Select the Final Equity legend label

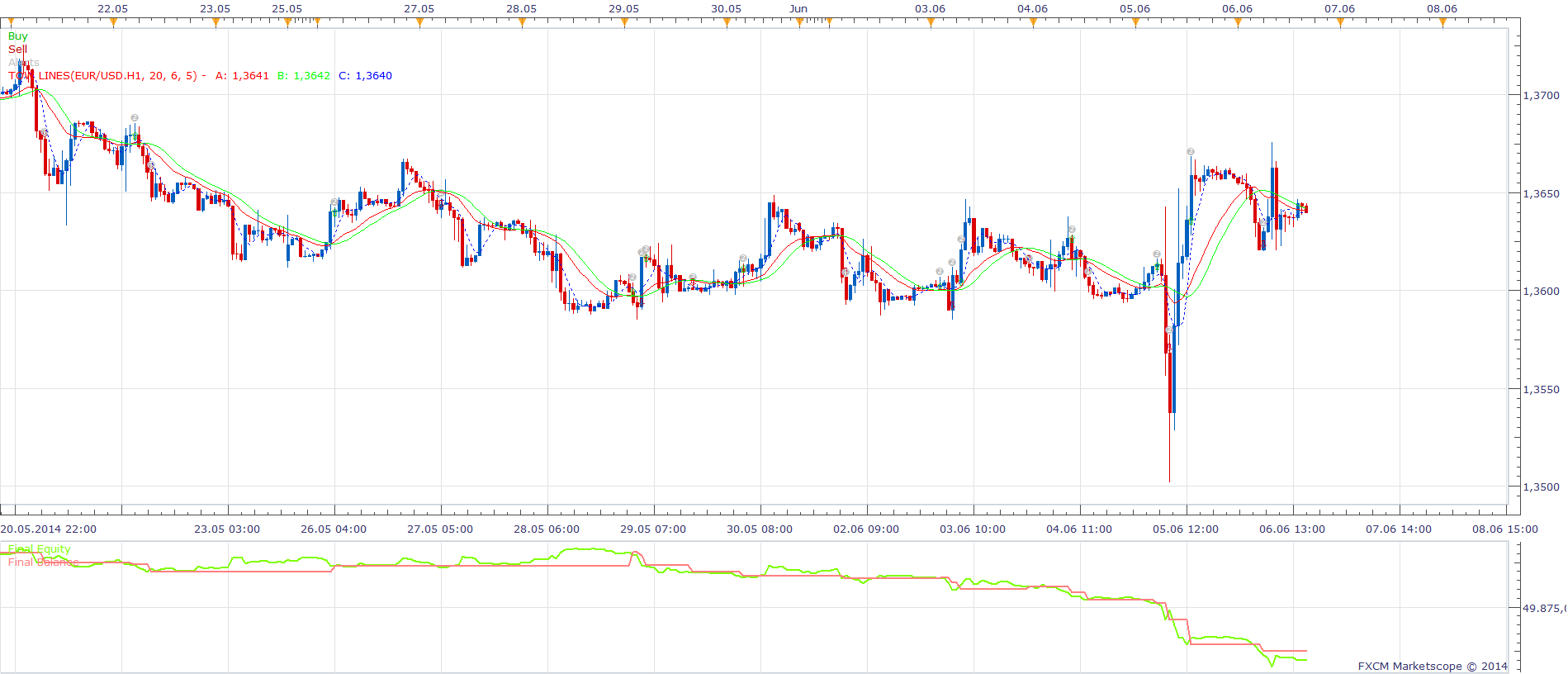[x=40, y=549]
